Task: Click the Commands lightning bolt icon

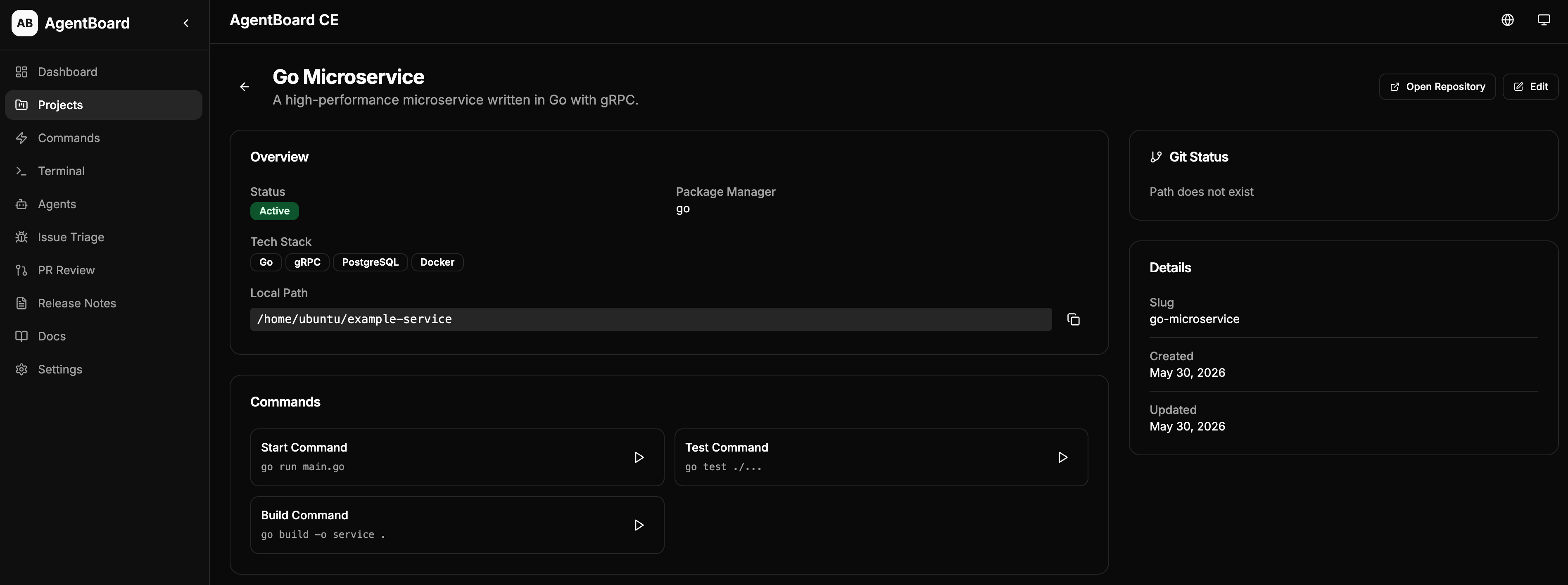Action: pyautogui.click(x=21, y=138)
